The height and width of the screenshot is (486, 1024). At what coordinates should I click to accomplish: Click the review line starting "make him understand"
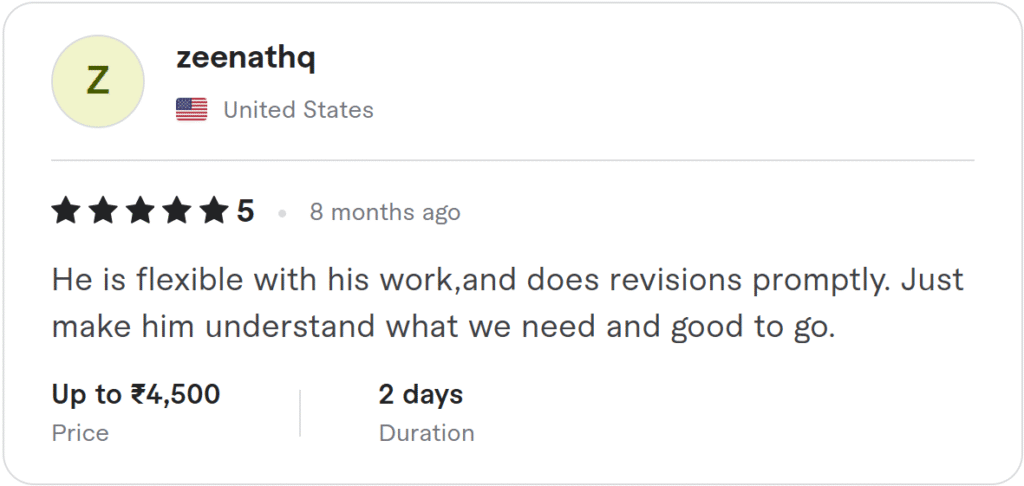[x=443, y=327]
